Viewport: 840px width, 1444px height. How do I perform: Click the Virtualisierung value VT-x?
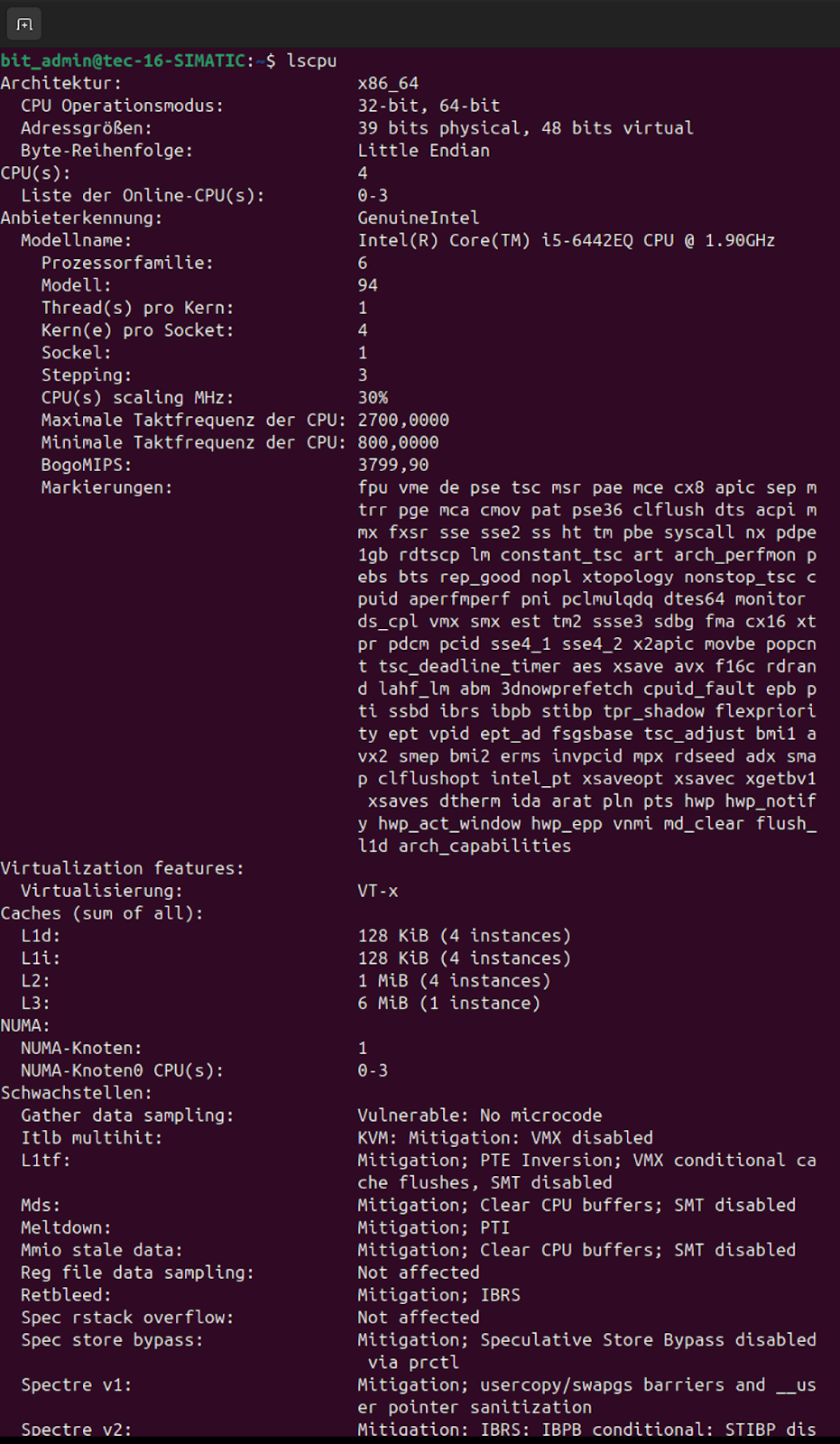[377, 891]
